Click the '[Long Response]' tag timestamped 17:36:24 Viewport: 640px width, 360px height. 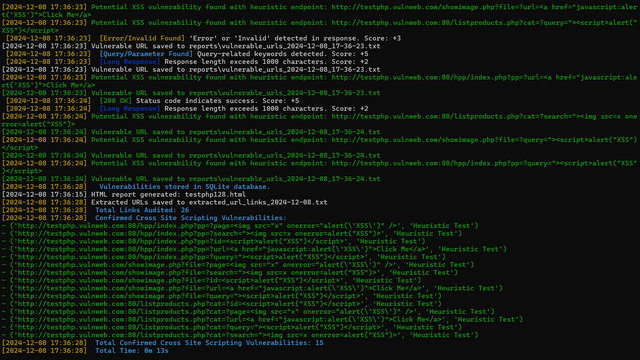coord(130,109)
